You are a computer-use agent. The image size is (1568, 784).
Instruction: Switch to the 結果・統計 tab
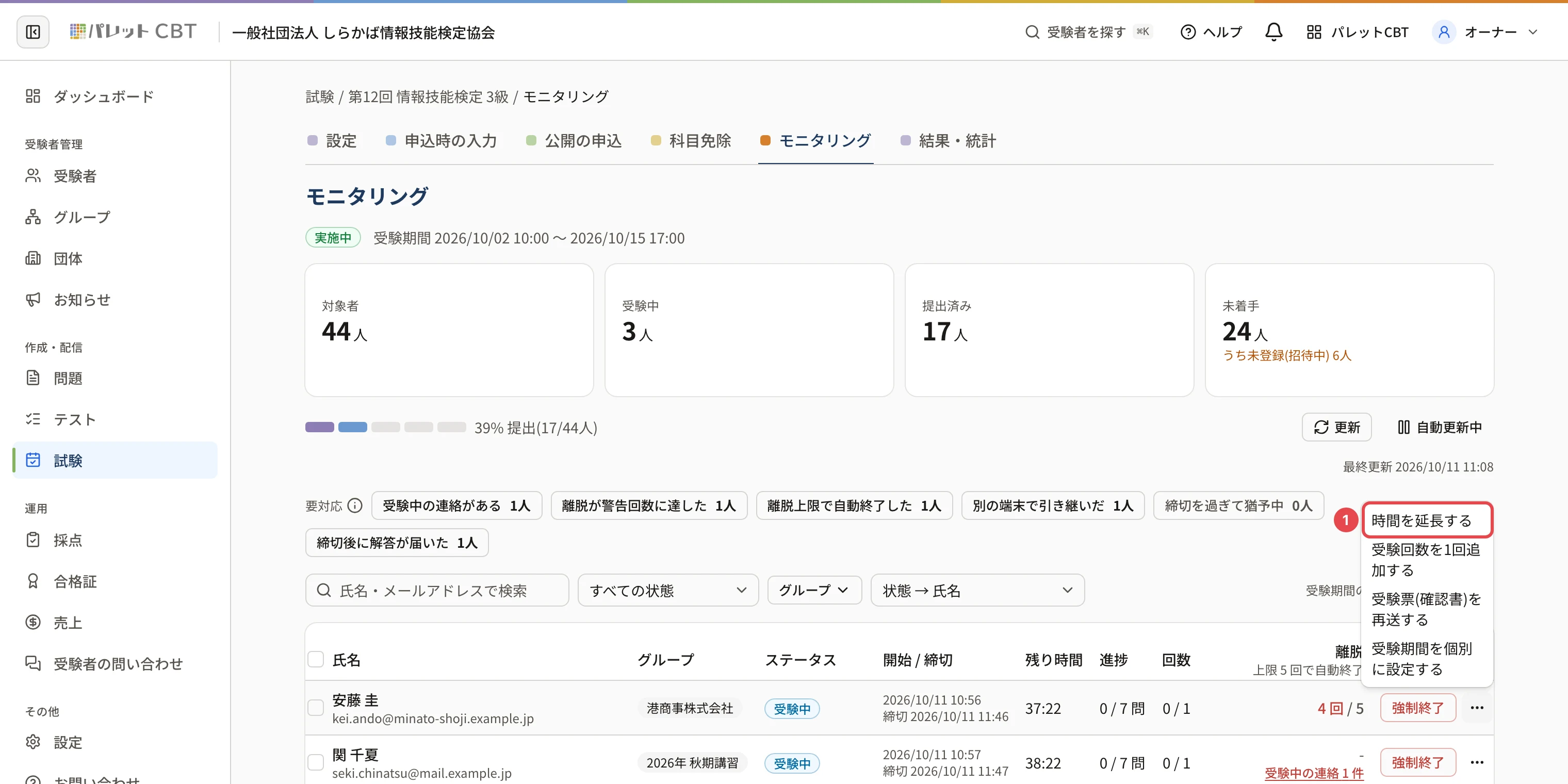point(949,141)
